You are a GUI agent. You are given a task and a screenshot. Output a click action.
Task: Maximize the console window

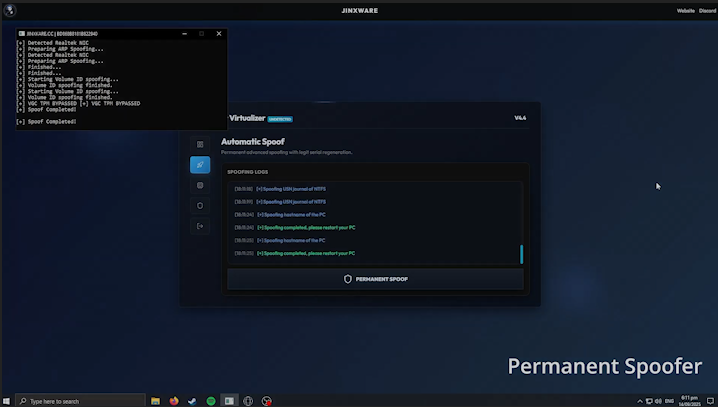pos(202,33)
